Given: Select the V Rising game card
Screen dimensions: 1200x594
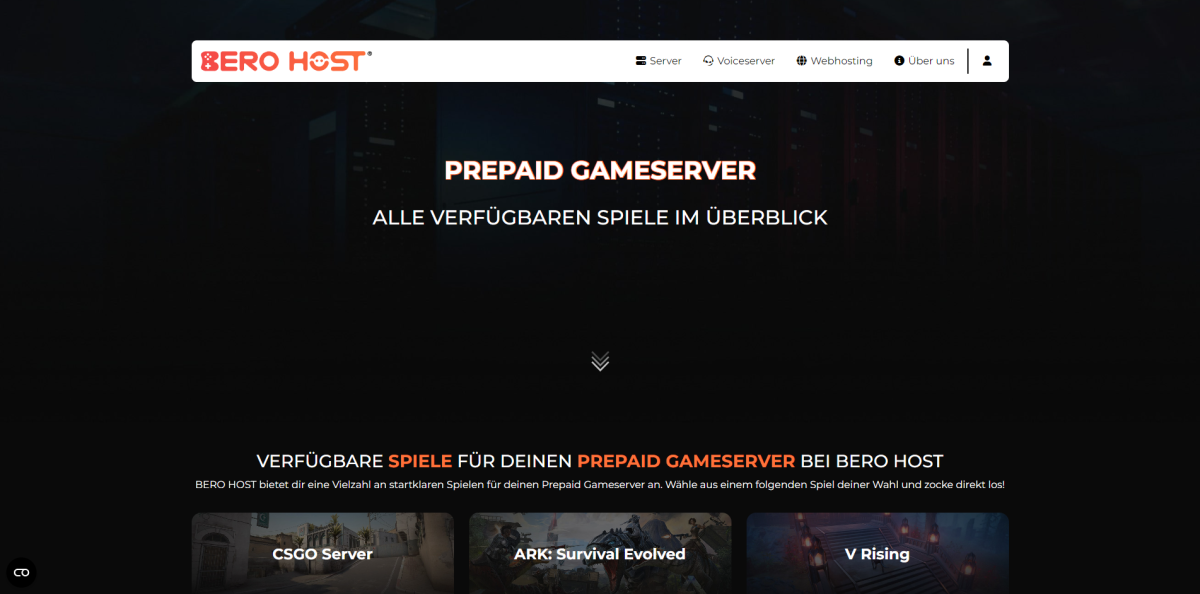Looking at the screenshot, I should pyautogui.click(x=877, y=553).
